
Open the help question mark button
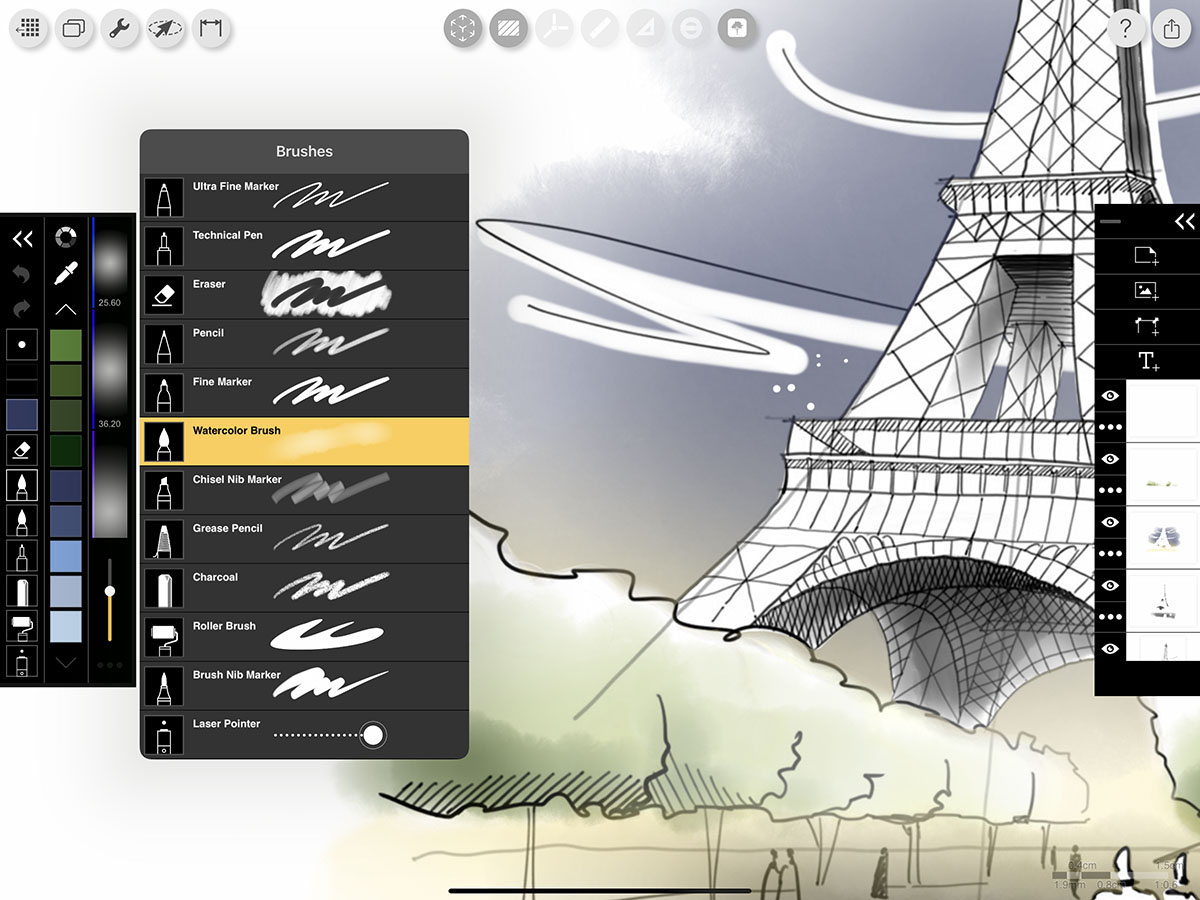pyautogui.click(x=1125, y=29)
